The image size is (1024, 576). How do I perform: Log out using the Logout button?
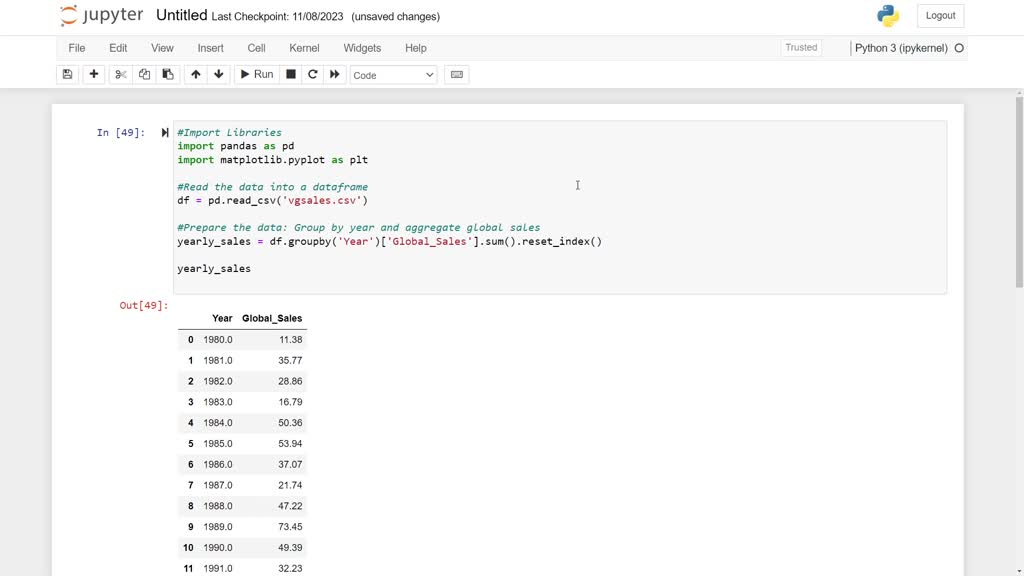pyautogui.click(x=940, y=16)
